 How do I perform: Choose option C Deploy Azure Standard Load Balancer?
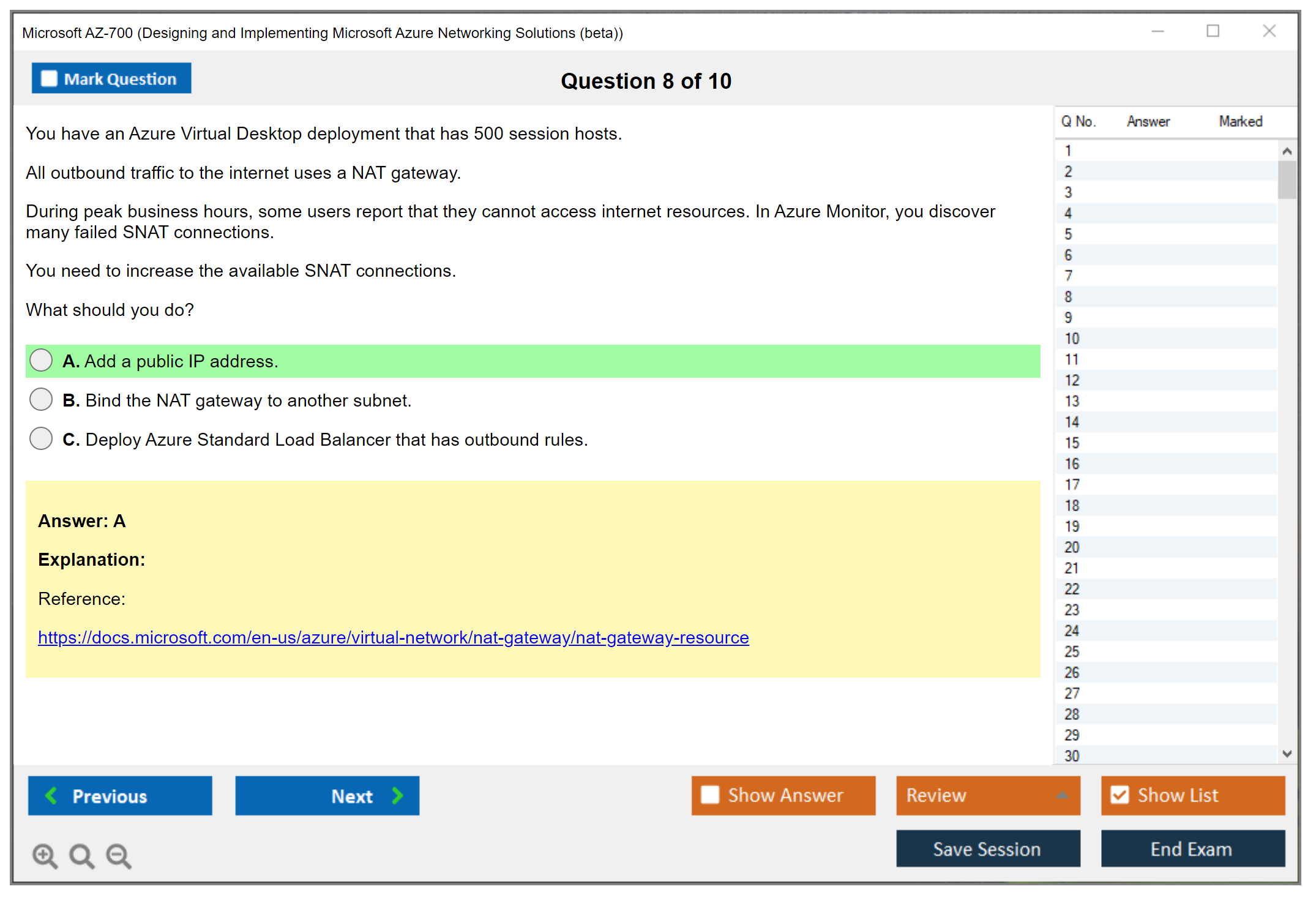pos(41,438)
